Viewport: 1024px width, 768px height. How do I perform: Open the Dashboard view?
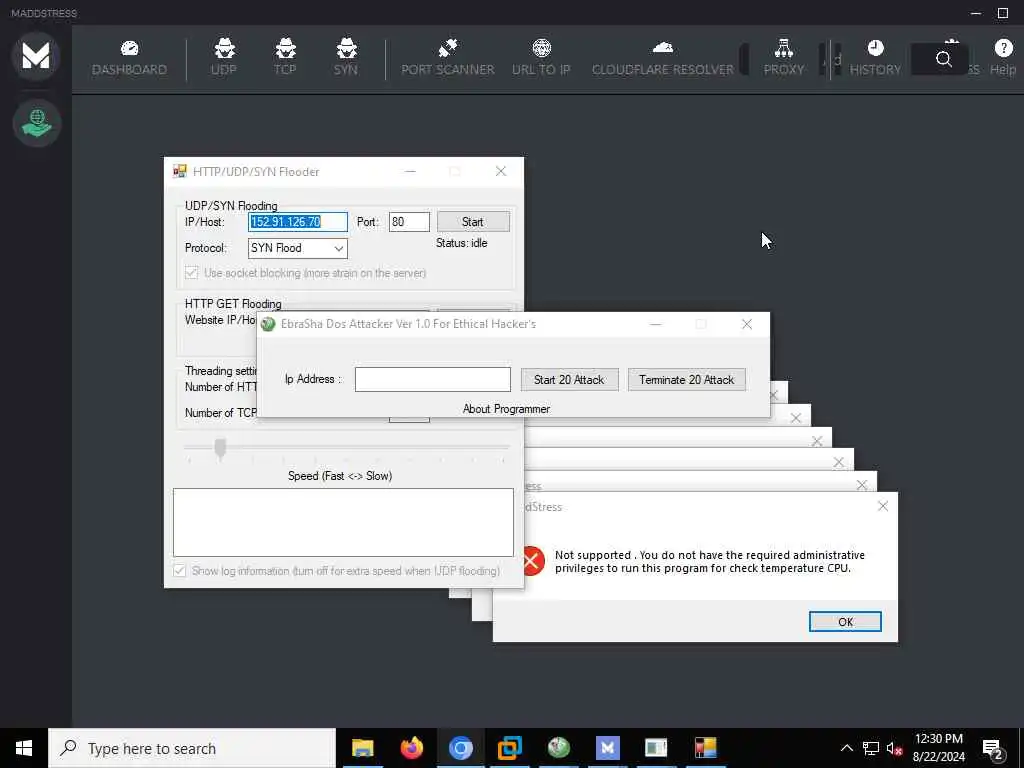click(129, 58)
